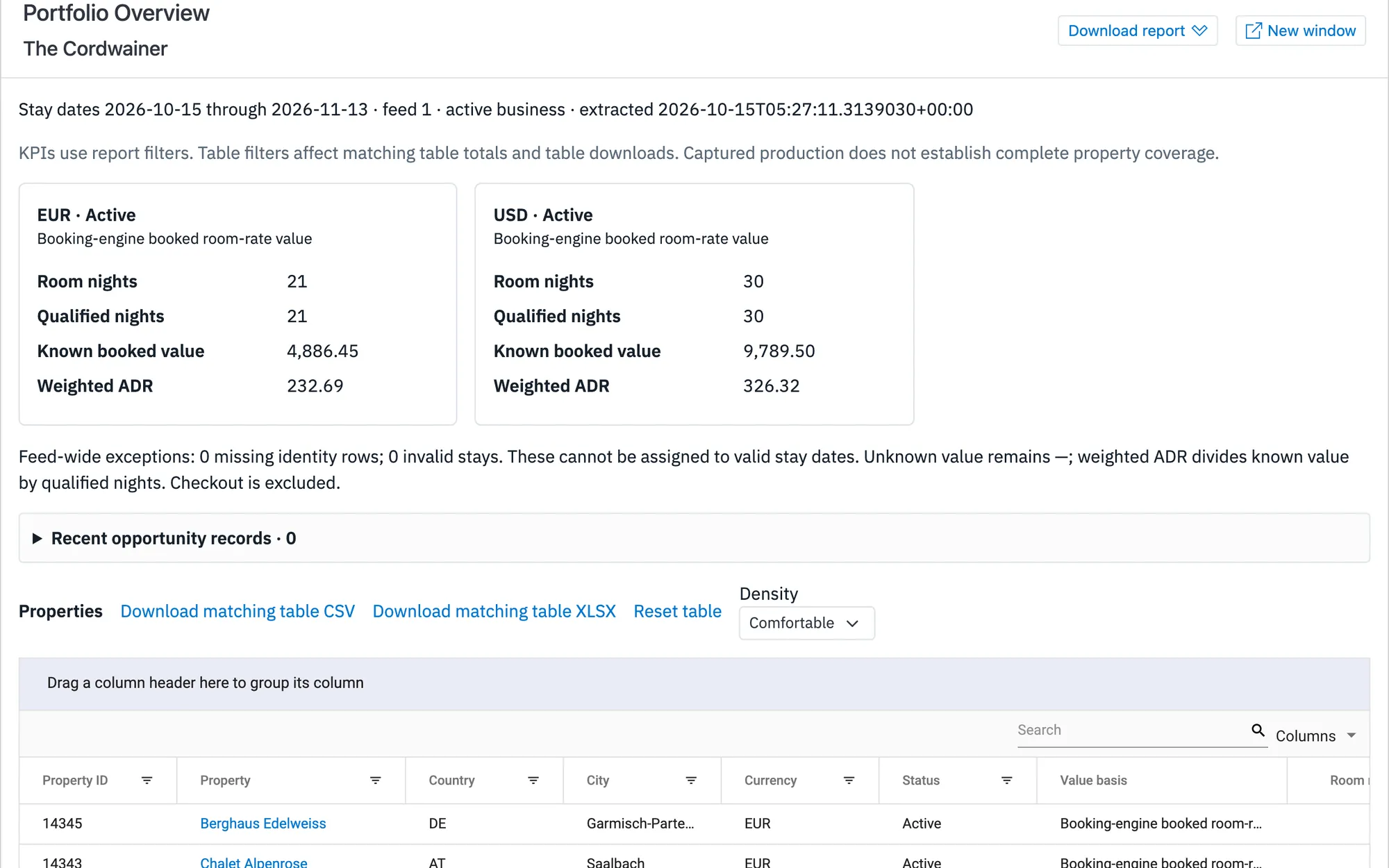Open report in New window
Screen dimensions: 1389x868
coord(1300,31)
